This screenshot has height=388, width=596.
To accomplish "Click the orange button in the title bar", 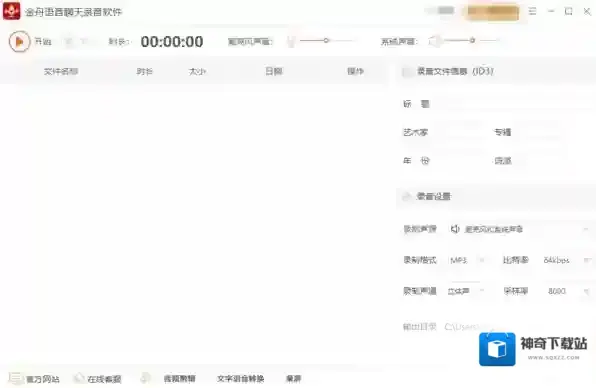I will pyautogui.click(x=493, y=12).
